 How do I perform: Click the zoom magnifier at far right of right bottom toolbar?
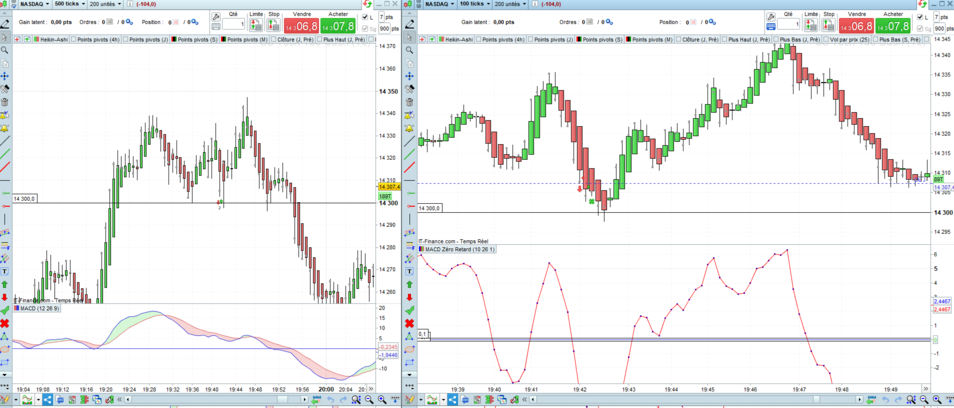[x=936, y=399]
